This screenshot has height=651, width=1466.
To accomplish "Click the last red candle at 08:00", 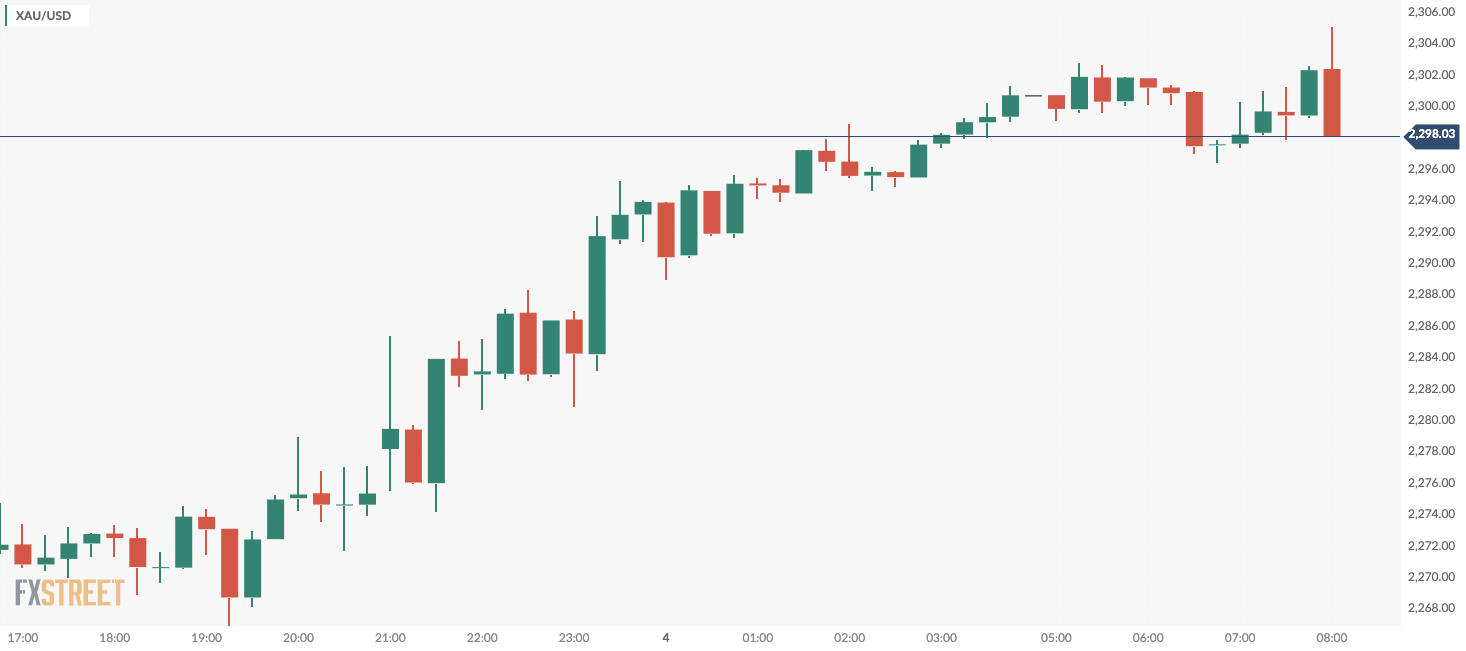I will [x=1331, y=102].
